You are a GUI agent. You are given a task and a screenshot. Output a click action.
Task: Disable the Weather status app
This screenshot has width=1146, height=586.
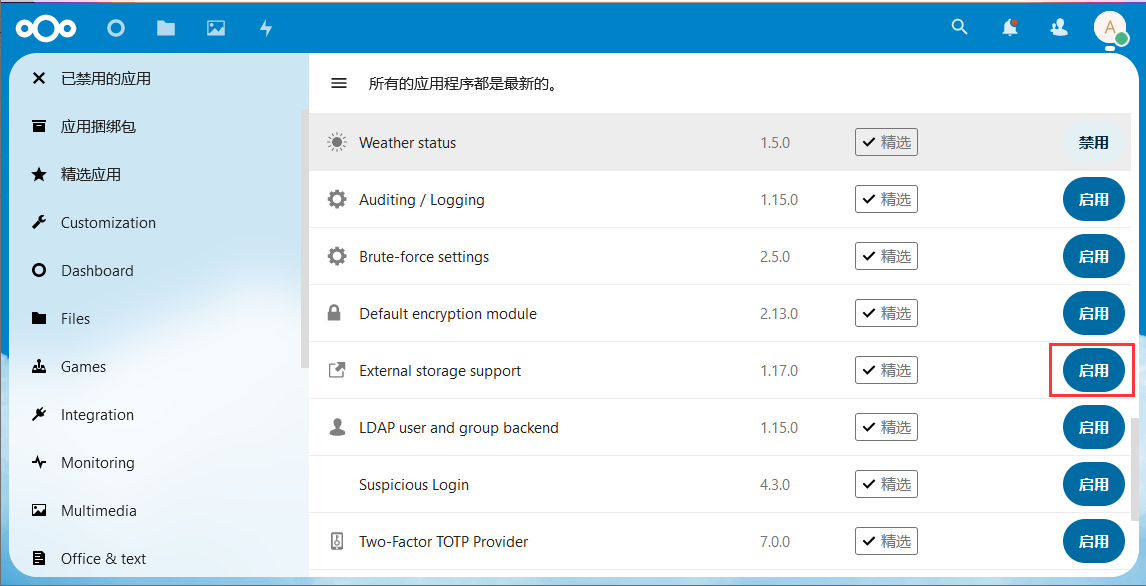pyautogui.click(x=1093, y=143)
